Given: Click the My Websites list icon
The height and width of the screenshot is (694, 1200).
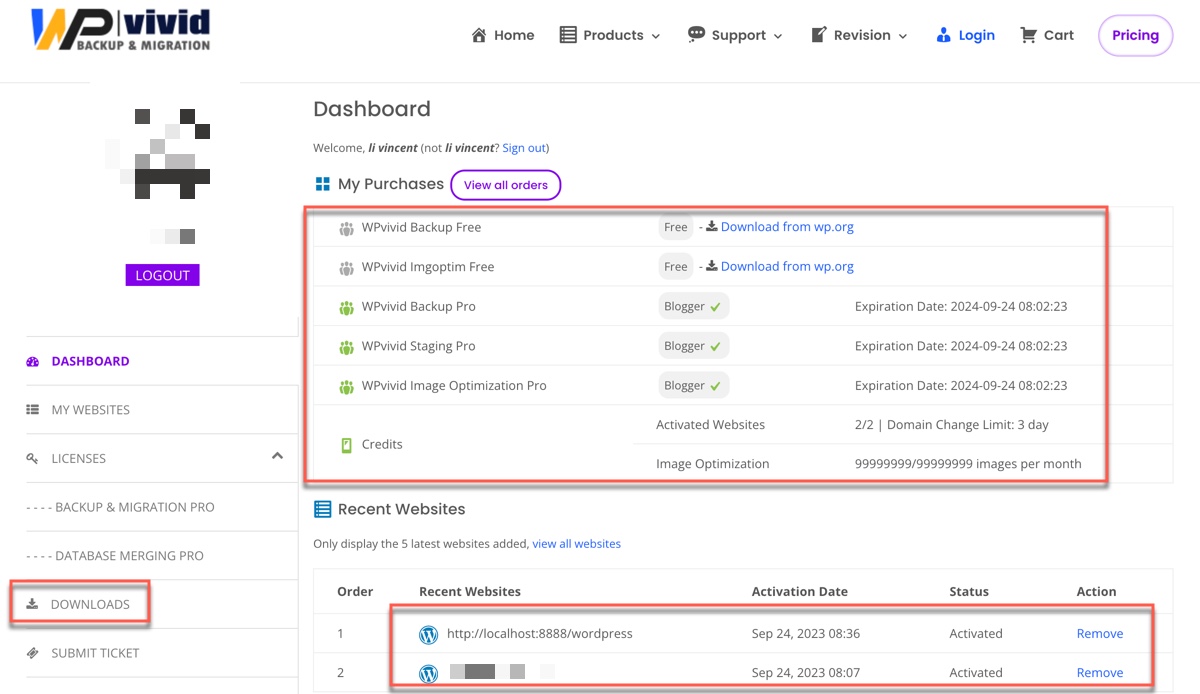Looking at the screenshot, I should [32, 410].
